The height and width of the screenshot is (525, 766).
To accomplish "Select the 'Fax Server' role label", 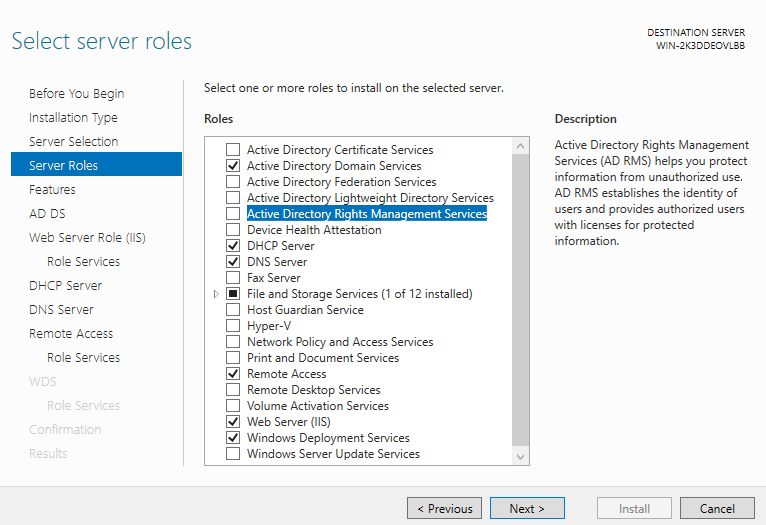I will 274,278.
